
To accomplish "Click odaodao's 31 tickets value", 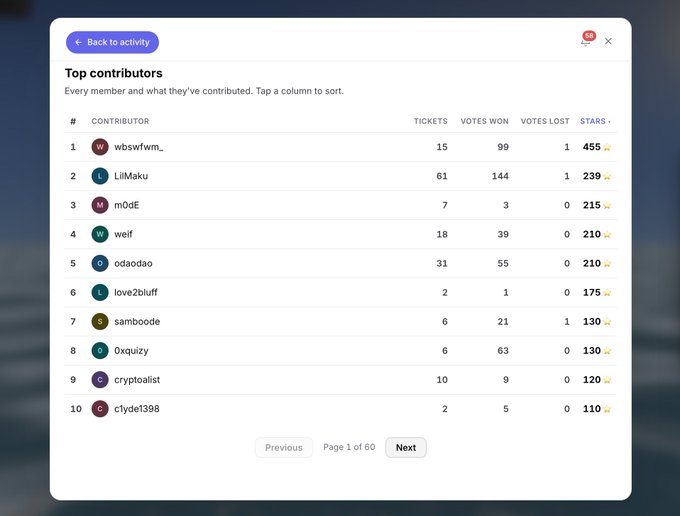I will click(442, 263).
